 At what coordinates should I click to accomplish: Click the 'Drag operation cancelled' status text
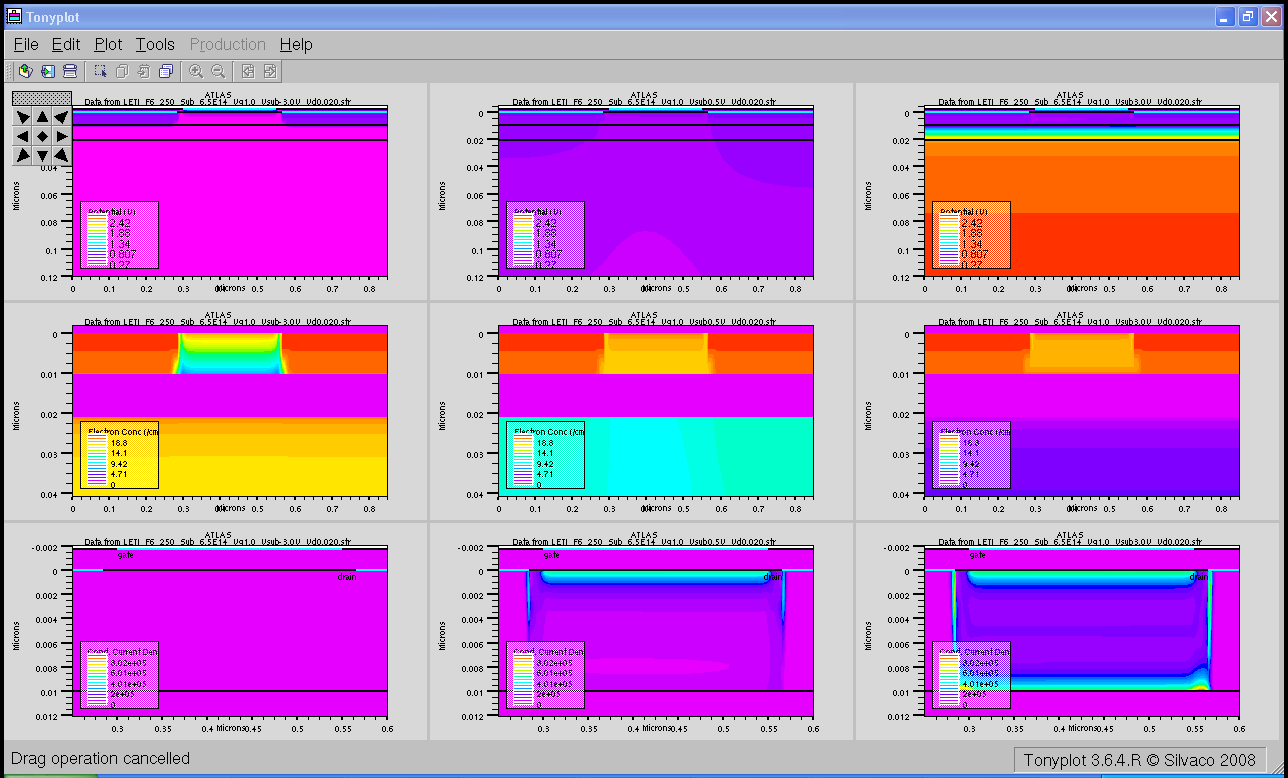pyautogui.click(x=100, y=759)
